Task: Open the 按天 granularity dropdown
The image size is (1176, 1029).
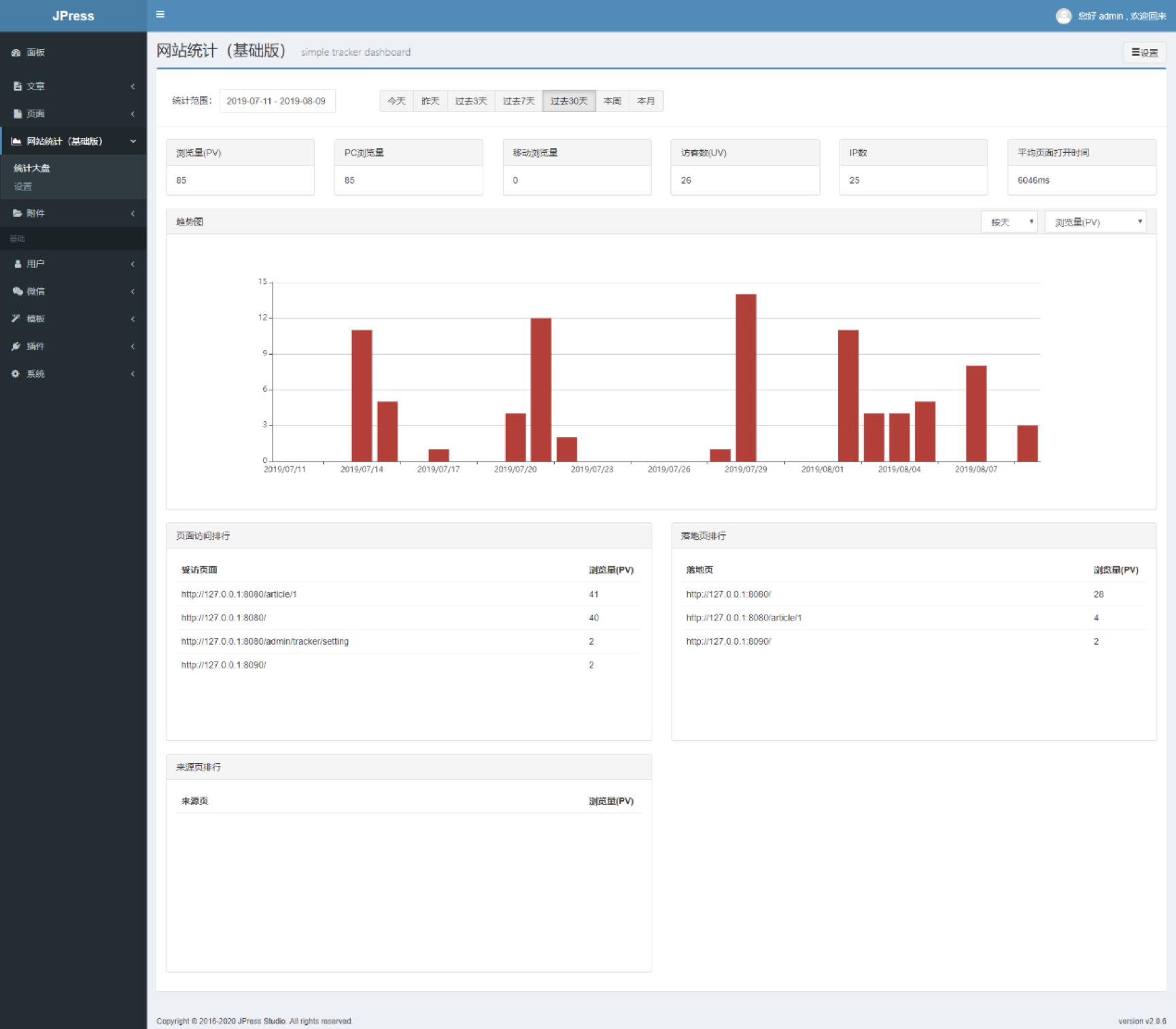Action: tap(1009, 222)
